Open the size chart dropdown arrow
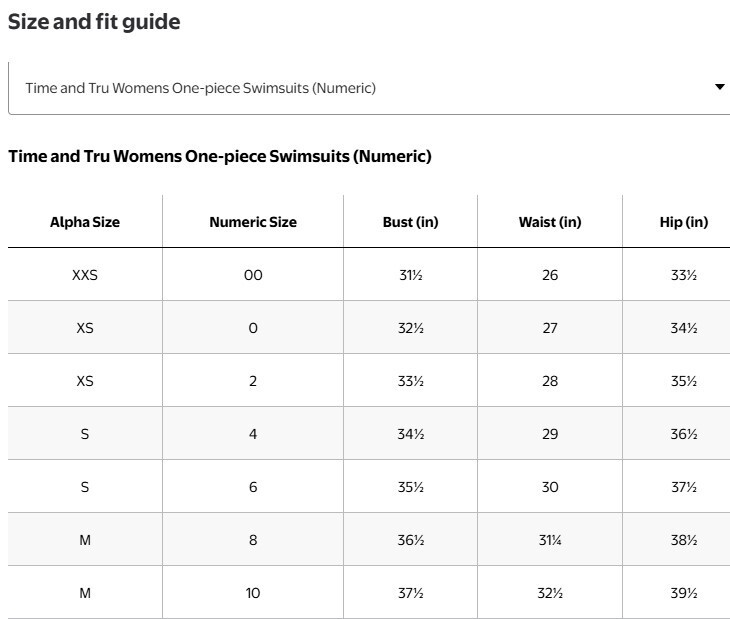730x619 pixels. (719, 87)
